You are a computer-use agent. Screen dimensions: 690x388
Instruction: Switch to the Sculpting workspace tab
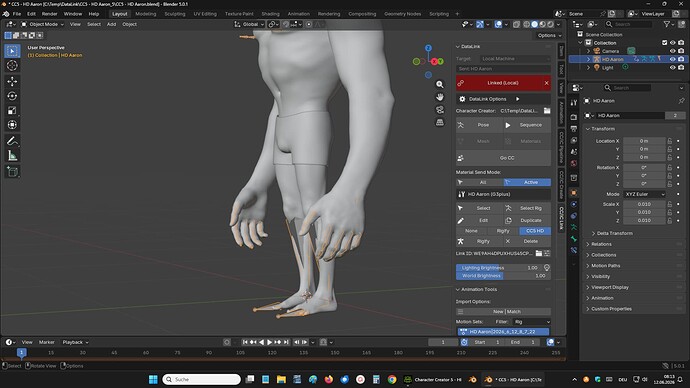point(175,14)
